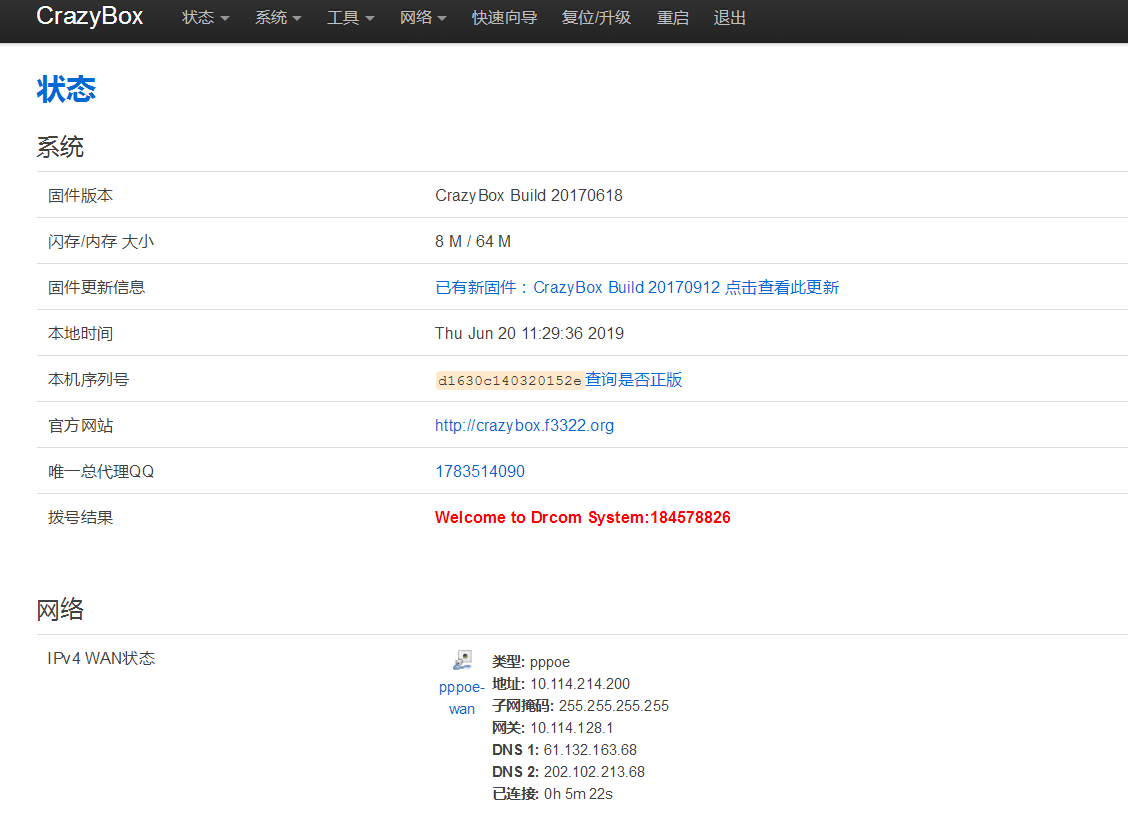Viewport: 1128px width, 836px height.
Task: Click the 官方网站 row label
Action: click(81, 426)
